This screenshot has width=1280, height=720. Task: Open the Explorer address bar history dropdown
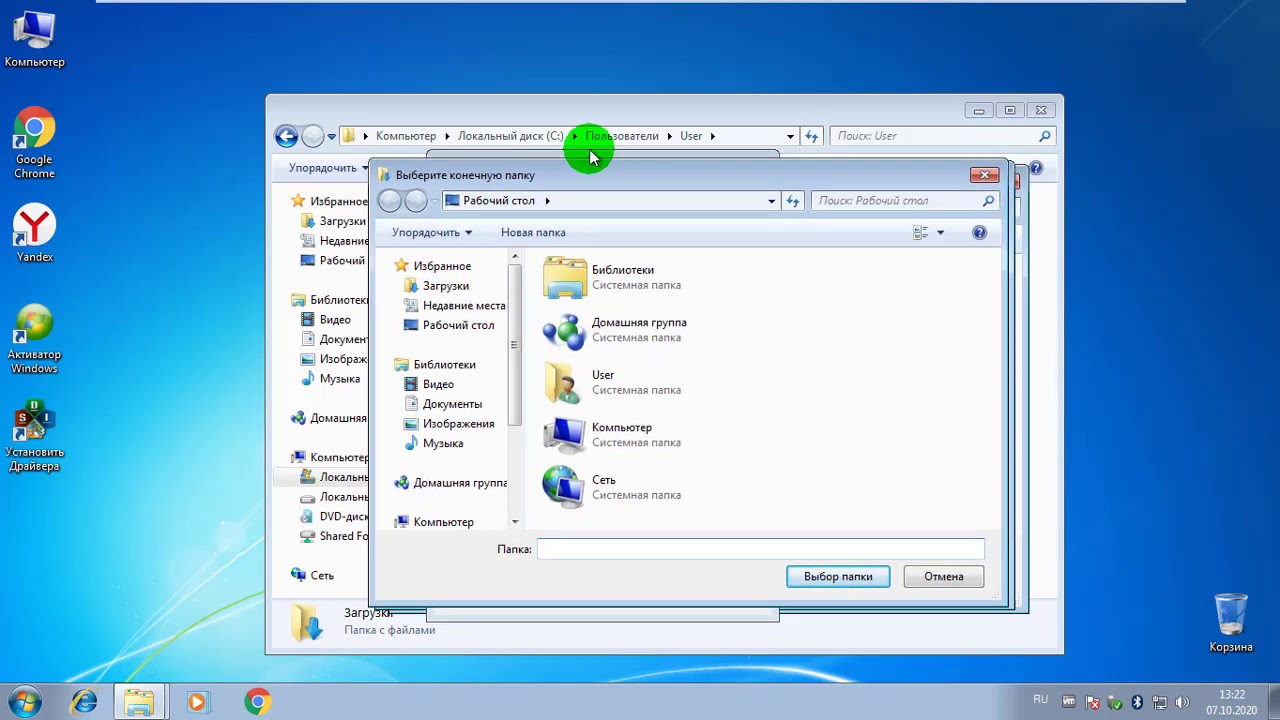[790, 136]
